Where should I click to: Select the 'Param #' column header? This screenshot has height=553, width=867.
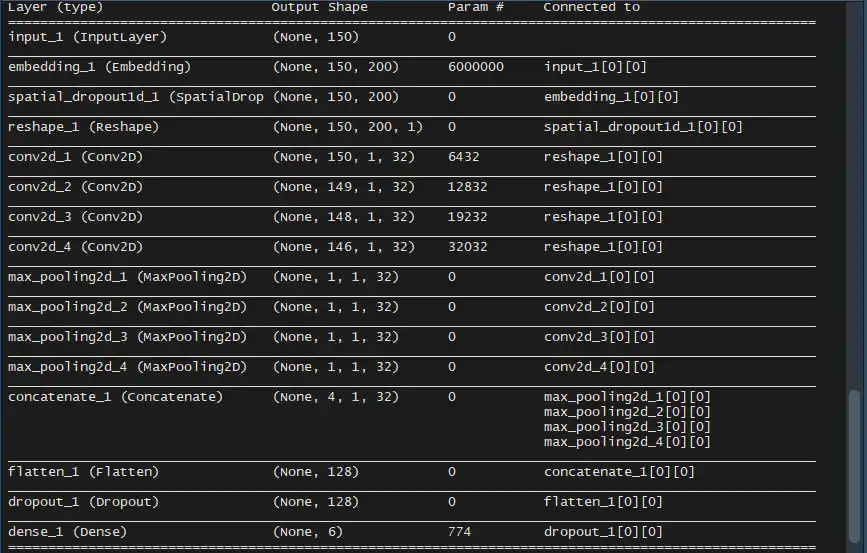[x=476, y=7]
